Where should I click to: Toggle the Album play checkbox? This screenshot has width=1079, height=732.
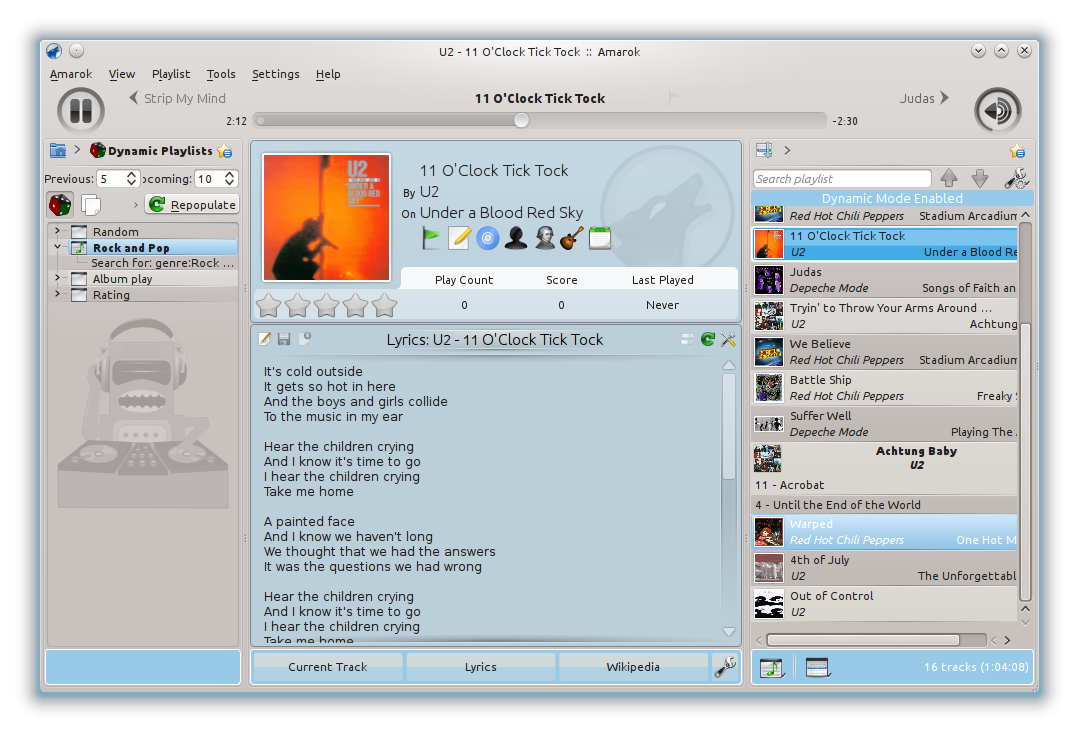pos(79,279)
